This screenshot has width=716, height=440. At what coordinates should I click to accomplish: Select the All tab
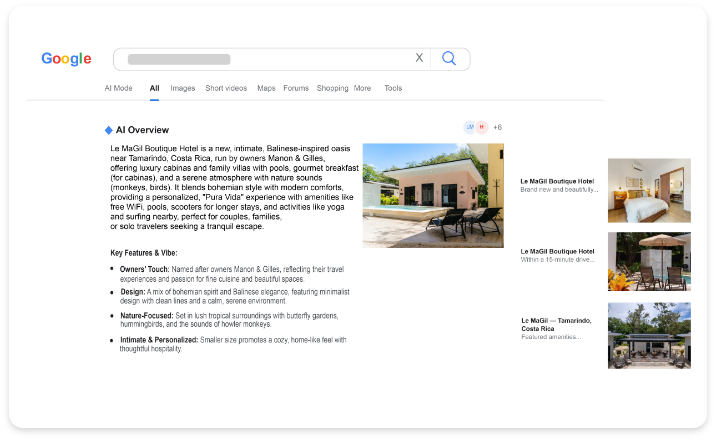pos(154,88)
